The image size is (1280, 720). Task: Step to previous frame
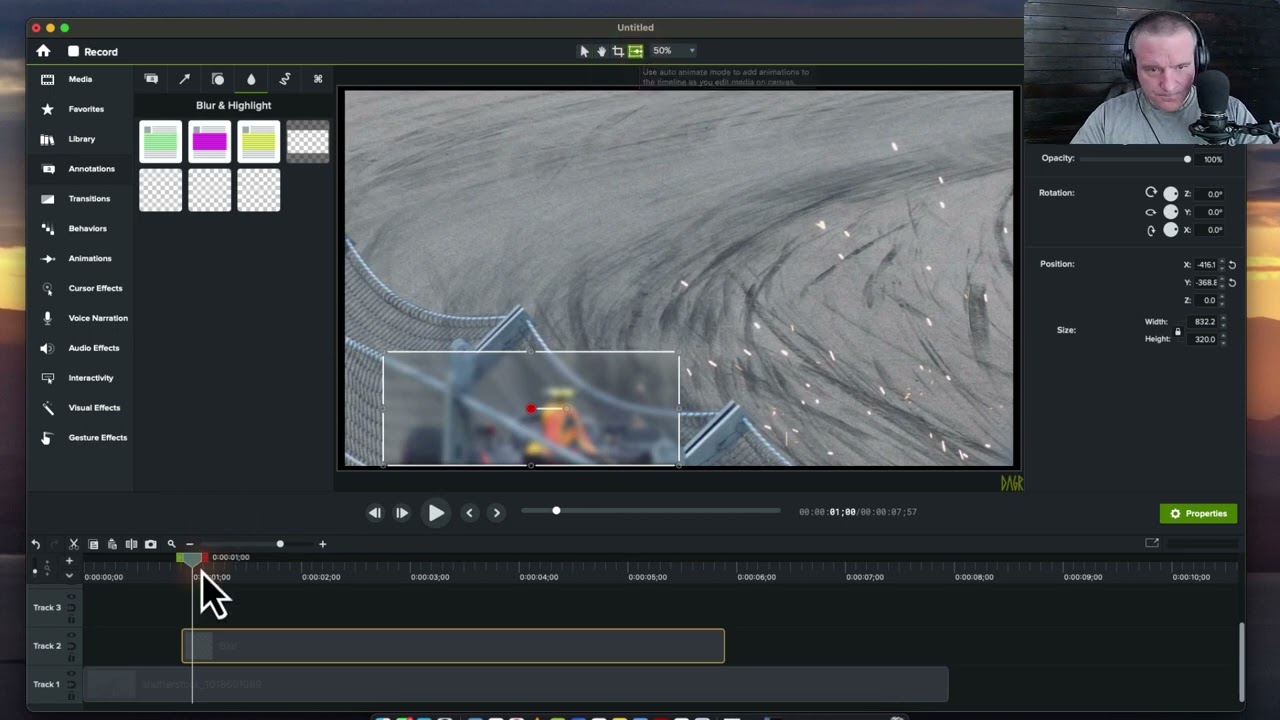(x=374, y=513)
